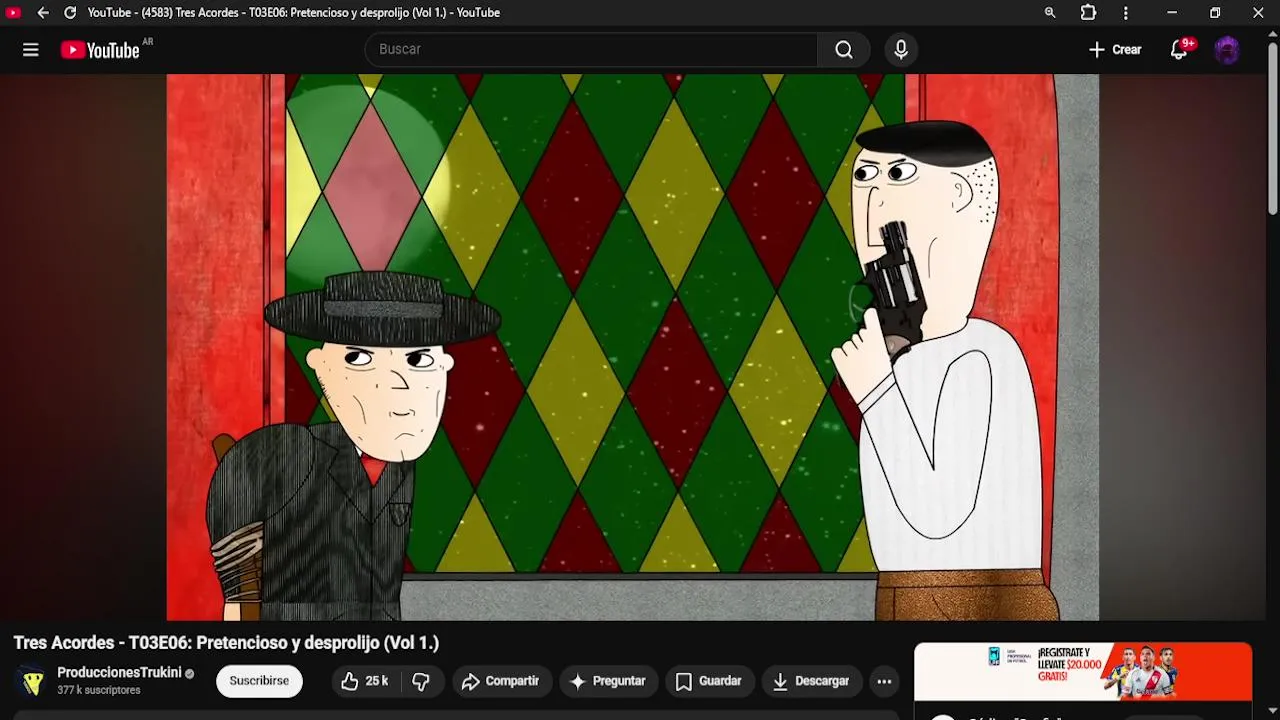Screen dimensions: 1280x720
Task: Open the ProduccionesTrukini channel avatar
Action: pyautogui.click(x=32, y=681)
